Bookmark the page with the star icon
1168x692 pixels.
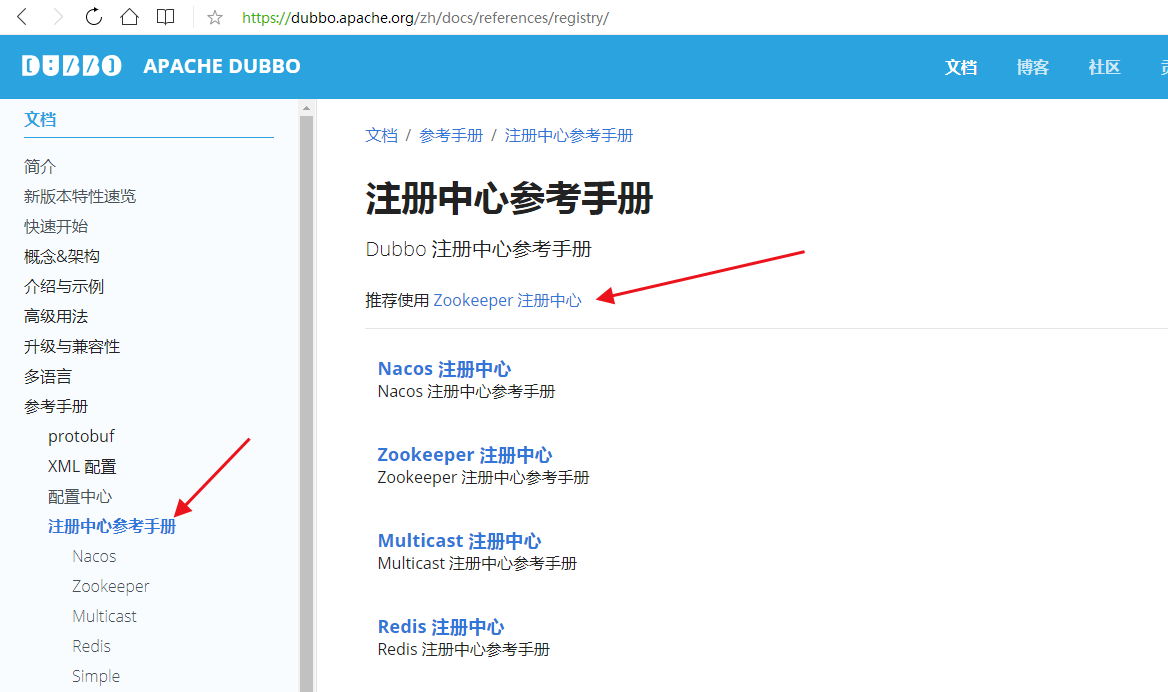tap(215, 17)
